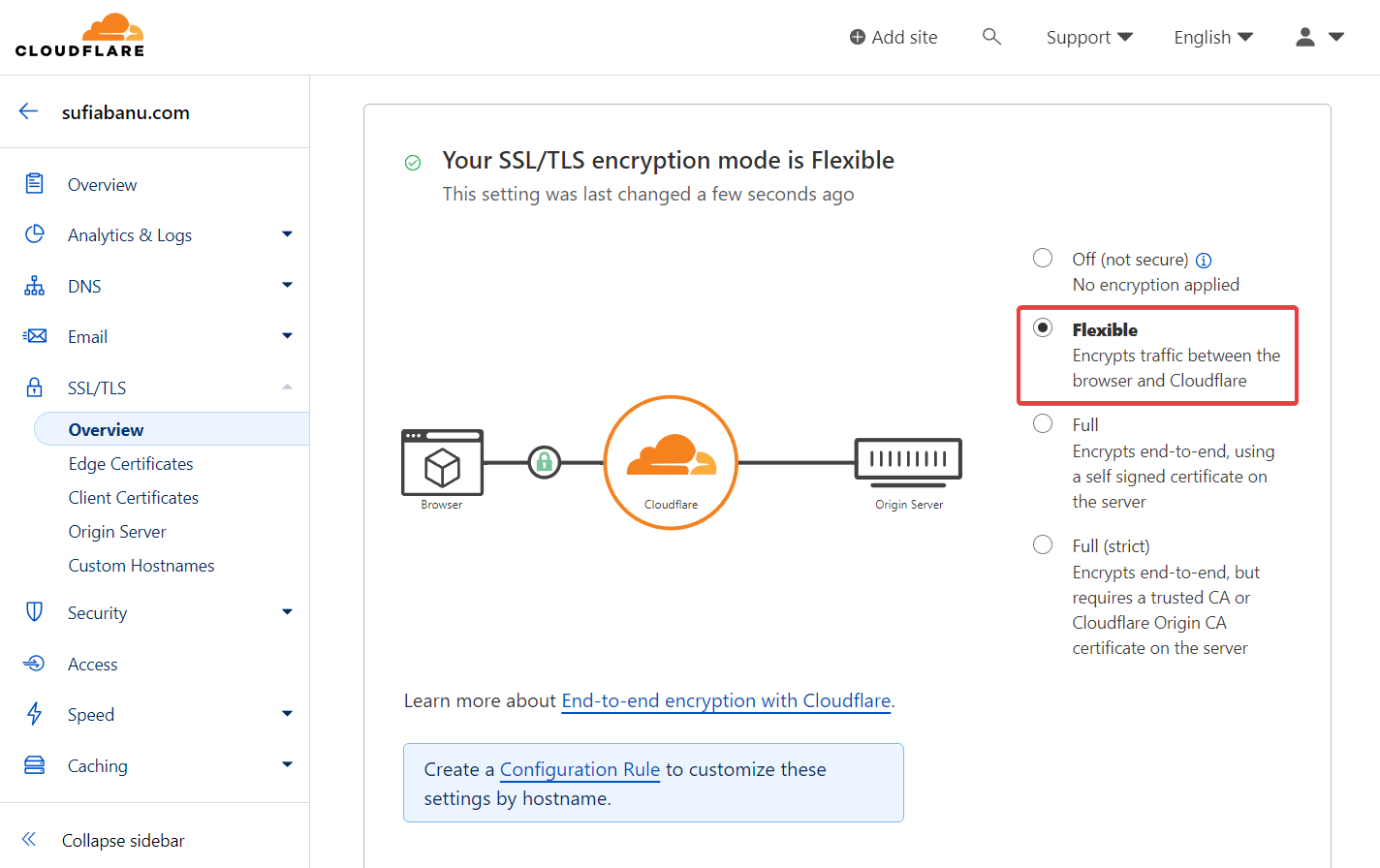This screenshot has width=1380, height=868.
Task: Open Origin Server page
Action: (x=117, y=532)
